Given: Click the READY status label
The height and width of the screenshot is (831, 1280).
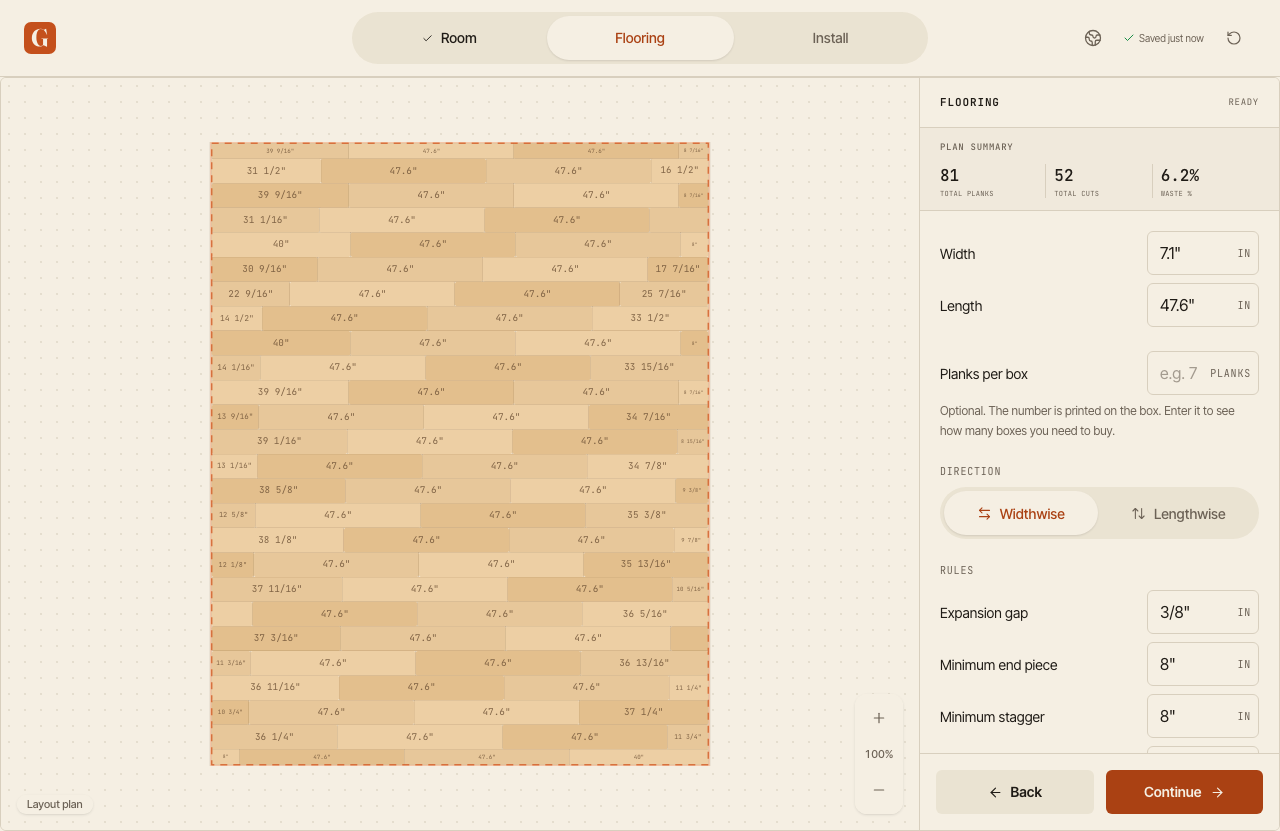Looking at the screenshot, I should click(1243, 102).
